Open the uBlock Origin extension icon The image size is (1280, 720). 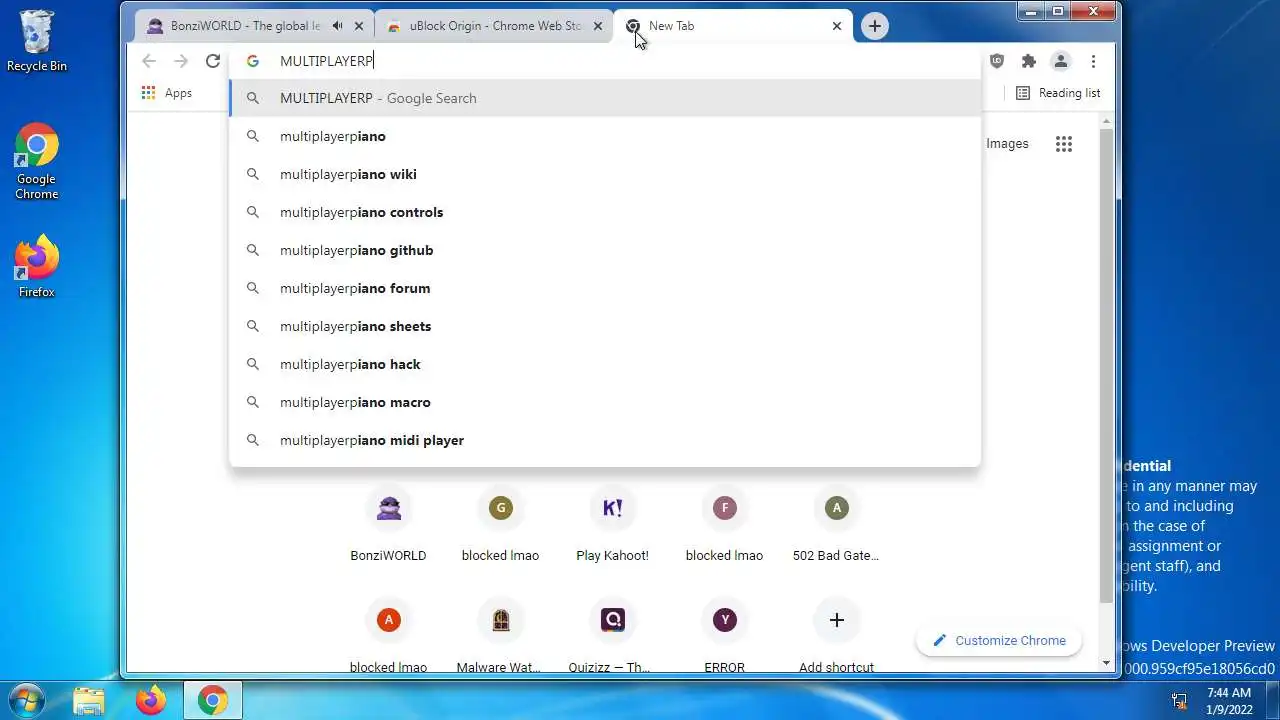pyautogui.click(x=997, y=61)
